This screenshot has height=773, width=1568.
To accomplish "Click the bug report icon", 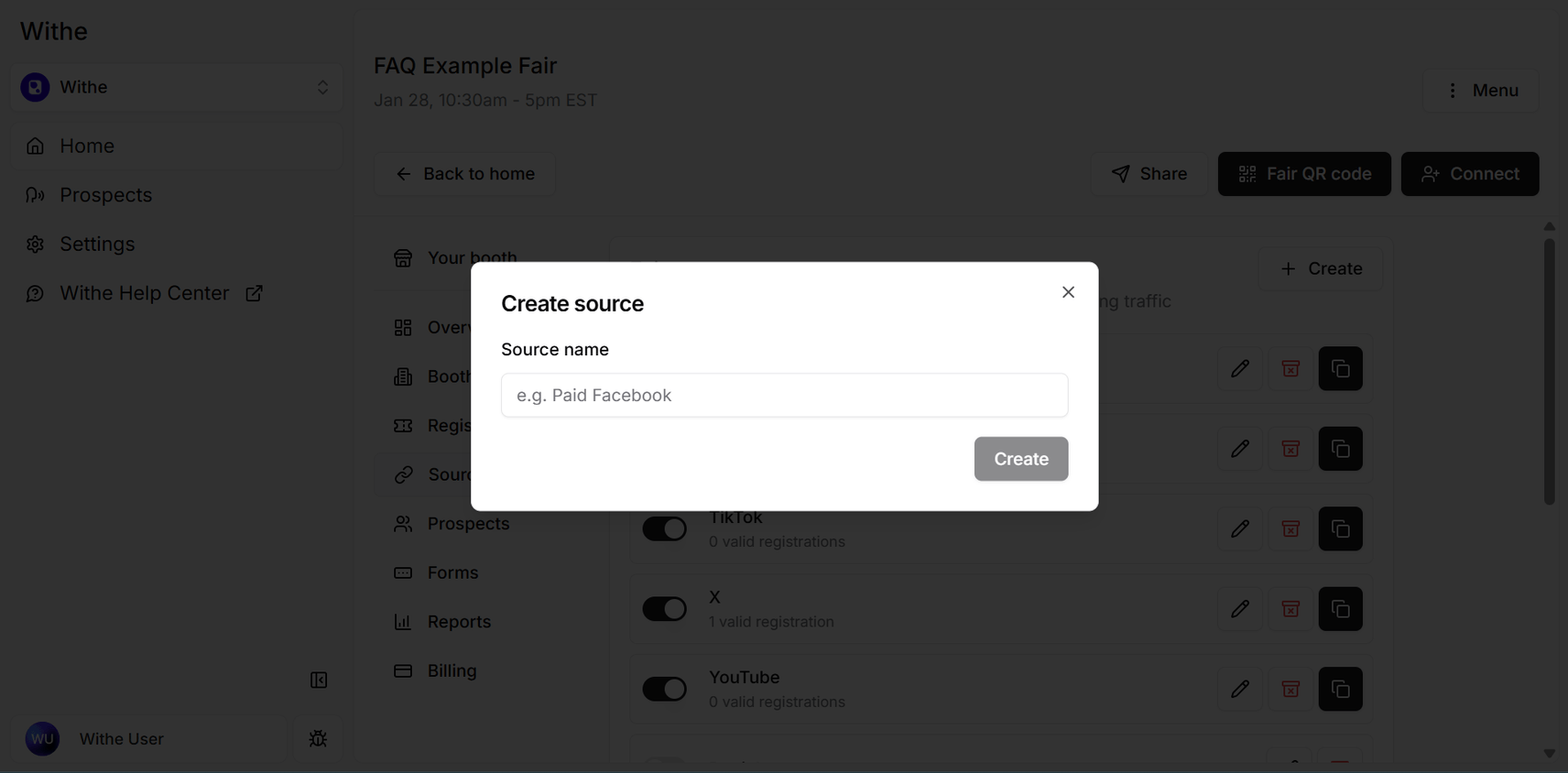I will coord(318,738).
